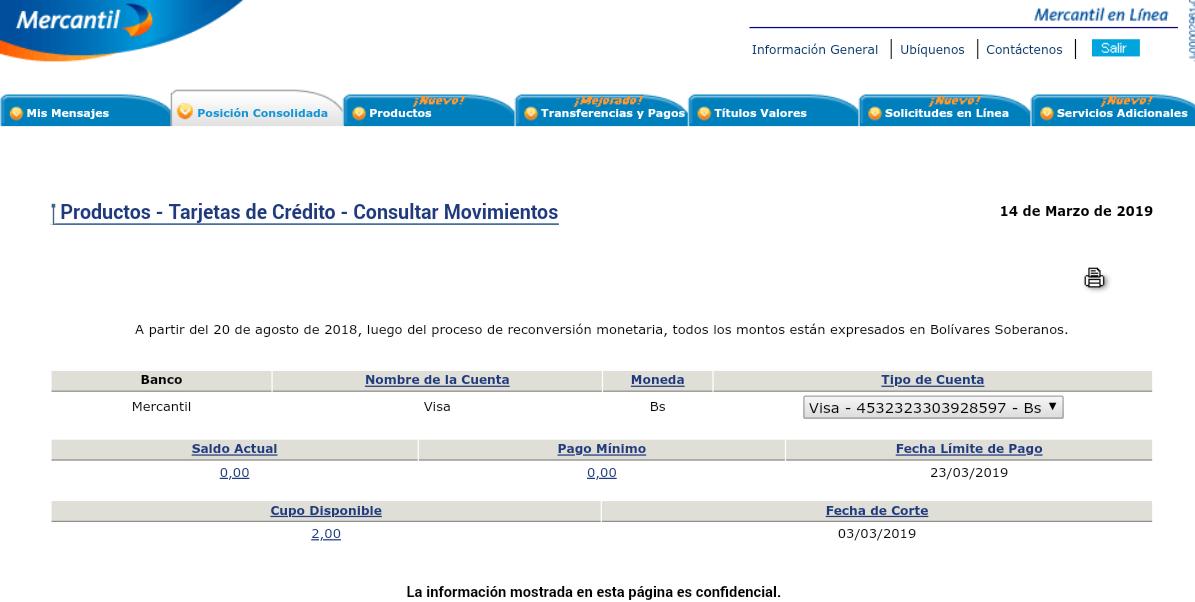Click the Solicitudes en Línea bullet icon
The image size is (1195, 602).
click(x=875, y=114)
